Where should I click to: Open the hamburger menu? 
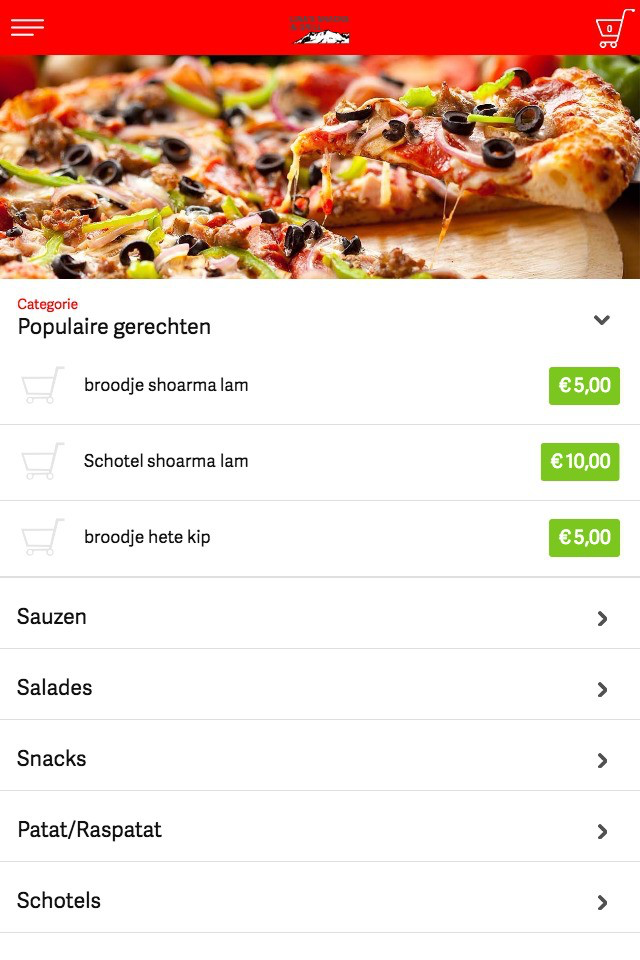tap(28, 28)
